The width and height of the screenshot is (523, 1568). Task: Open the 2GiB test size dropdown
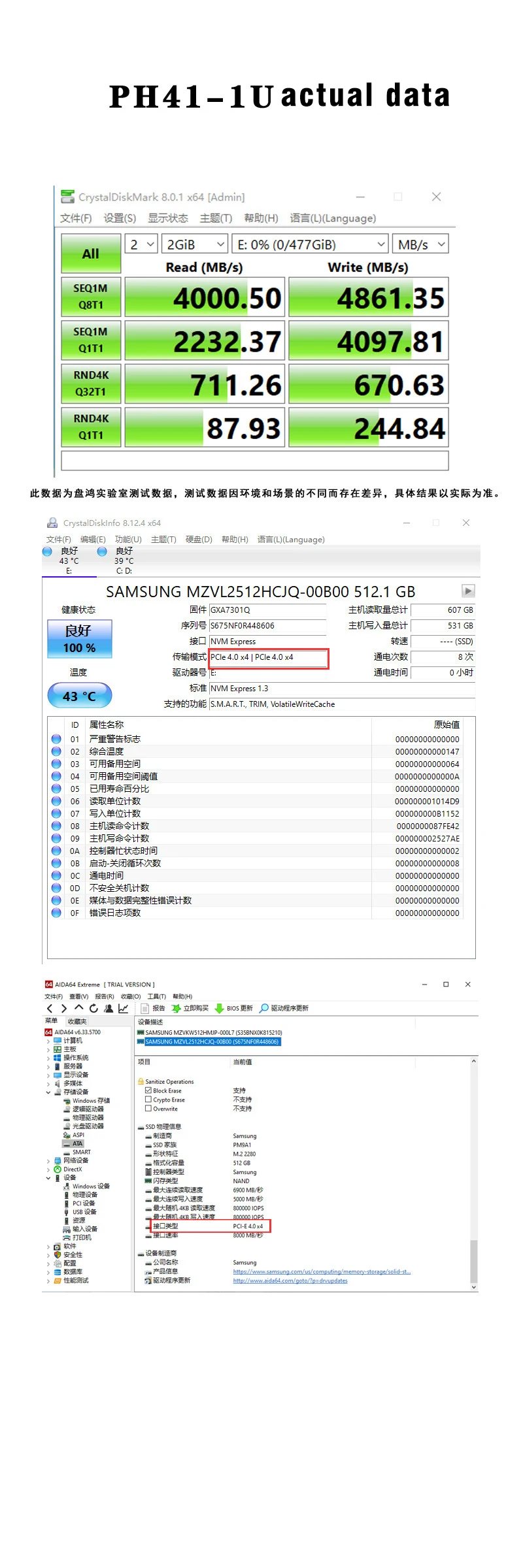(x=194, y=244)
